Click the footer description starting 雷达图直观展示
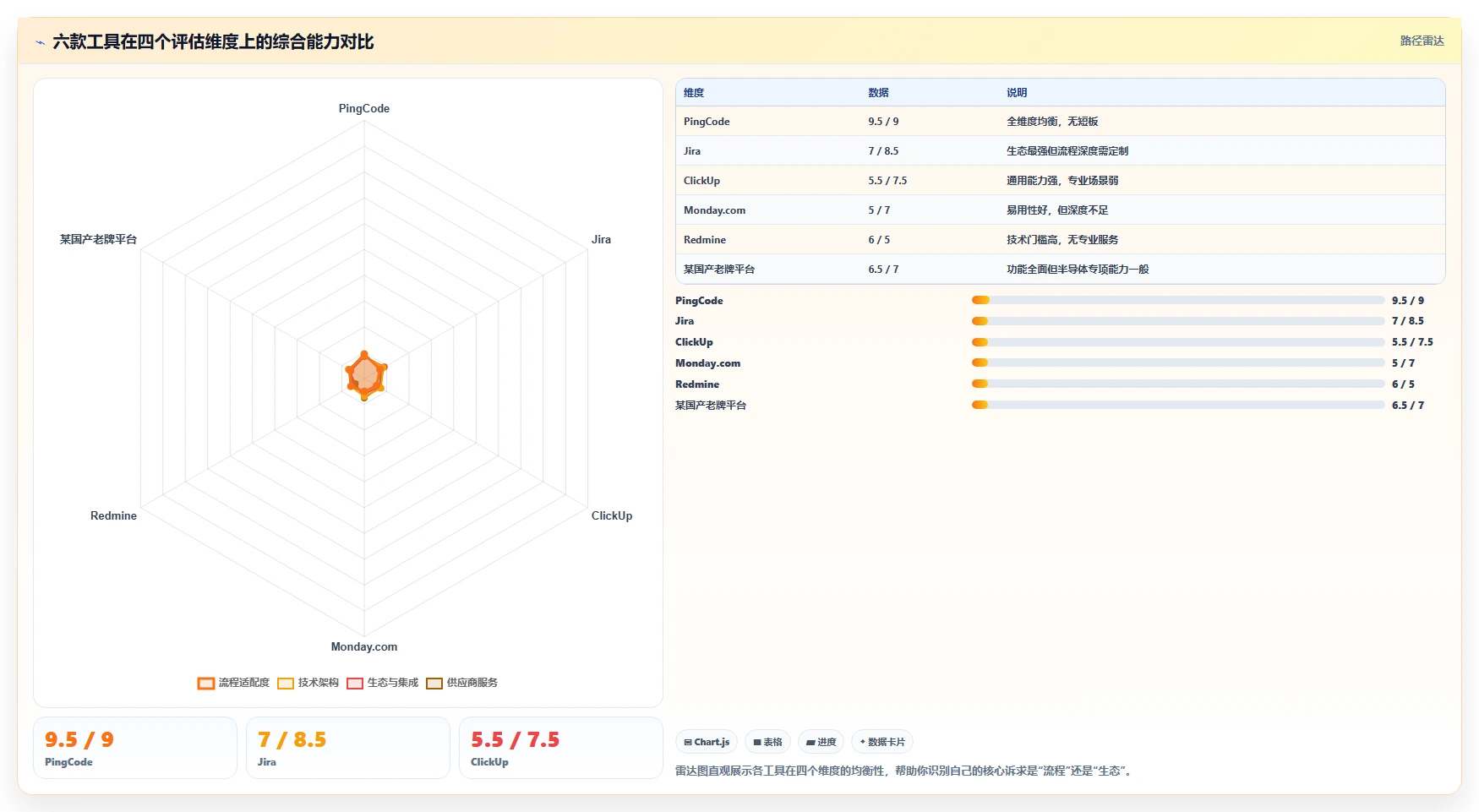Viewport: 1479px width, 812px height. tap(905, 771)
